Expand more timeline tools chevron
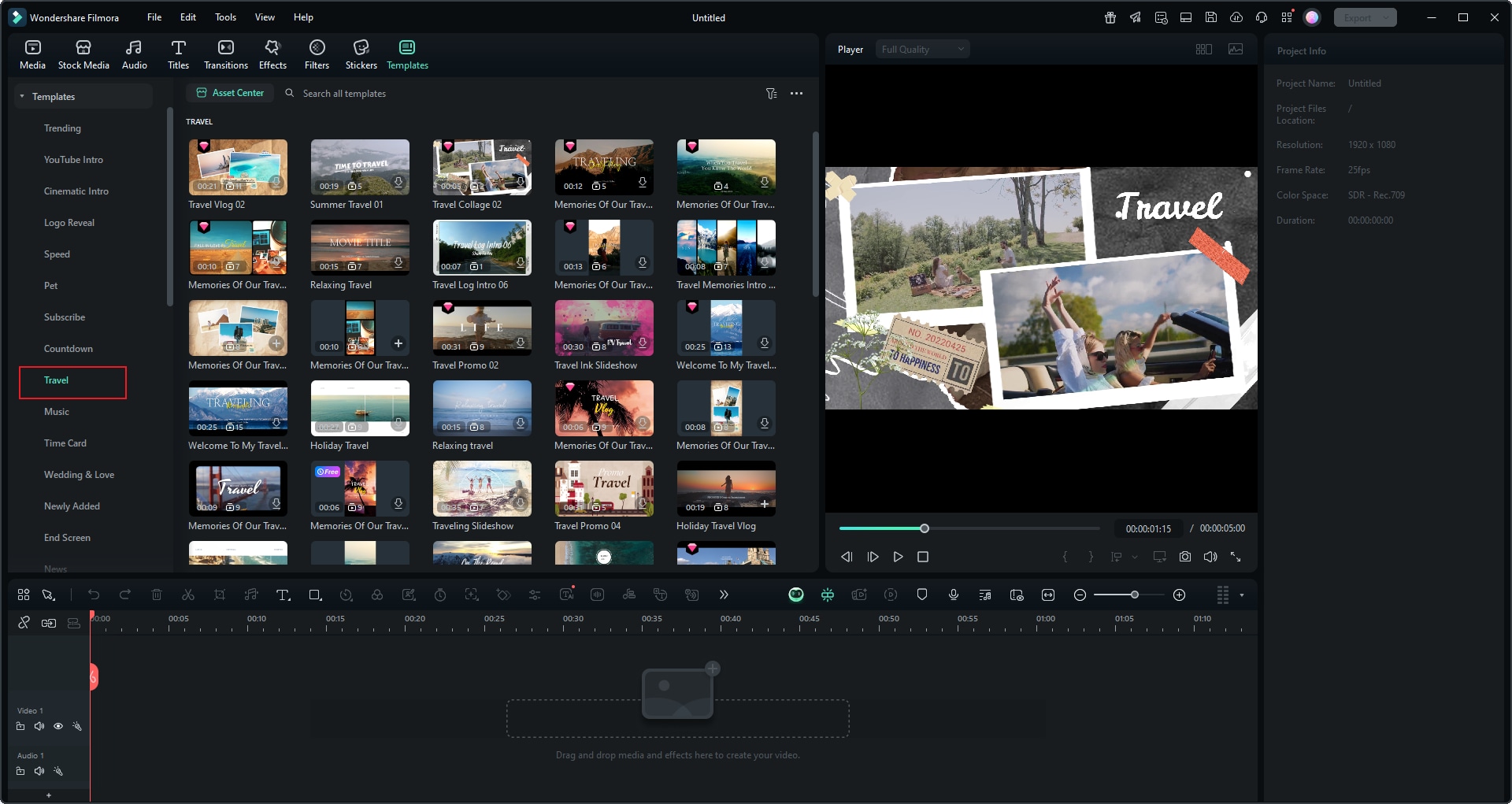Screen dimensions: 1512x804 click(x=724, y=595)
